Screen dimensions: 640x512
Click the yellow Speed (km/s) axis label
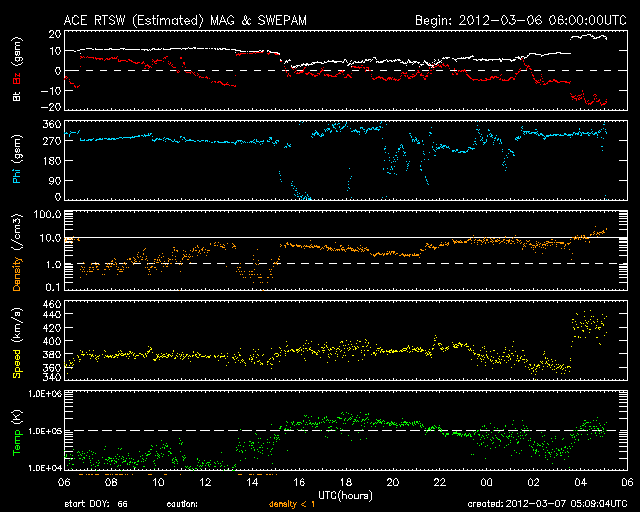17,343
